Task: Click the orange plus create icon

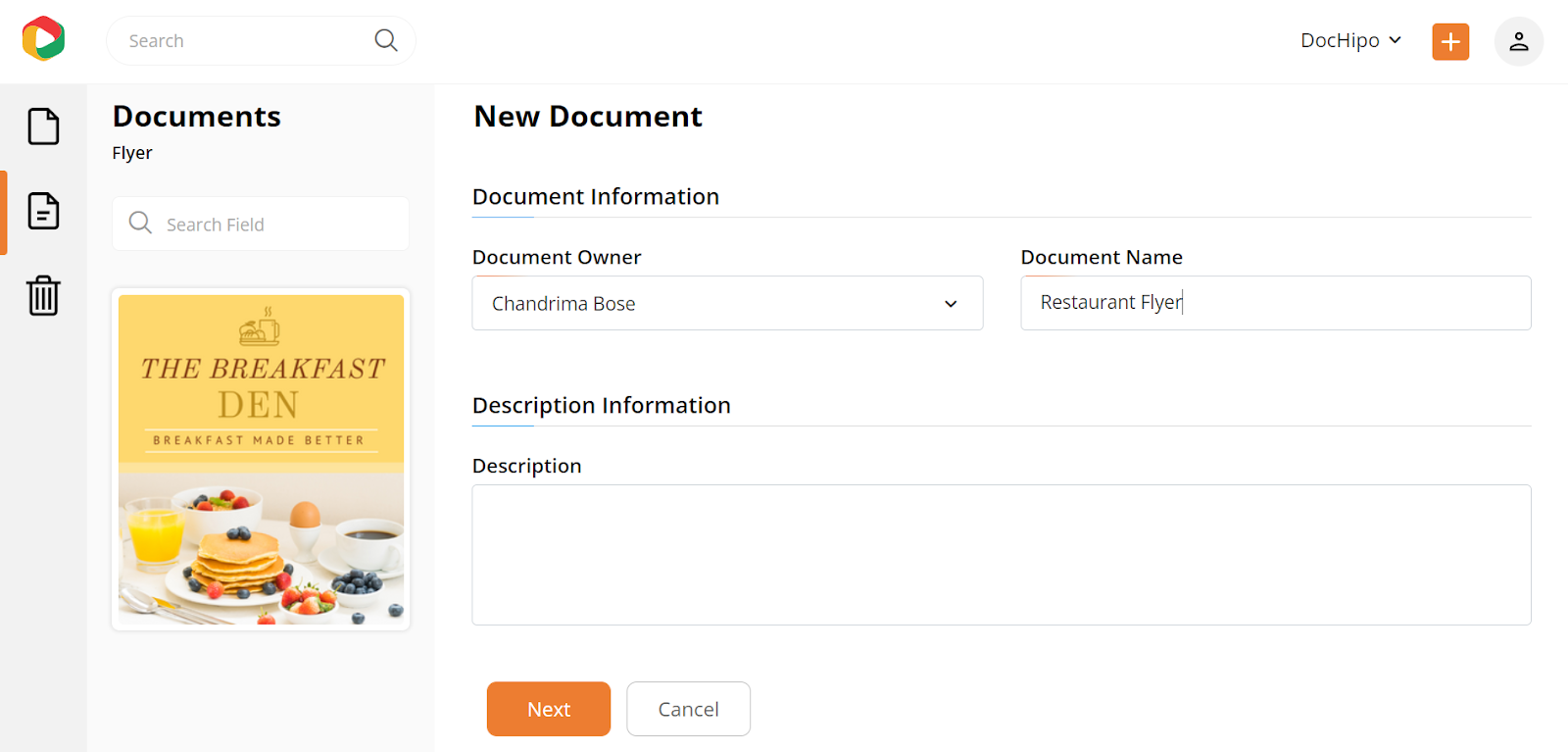Action: point(1450,41)
